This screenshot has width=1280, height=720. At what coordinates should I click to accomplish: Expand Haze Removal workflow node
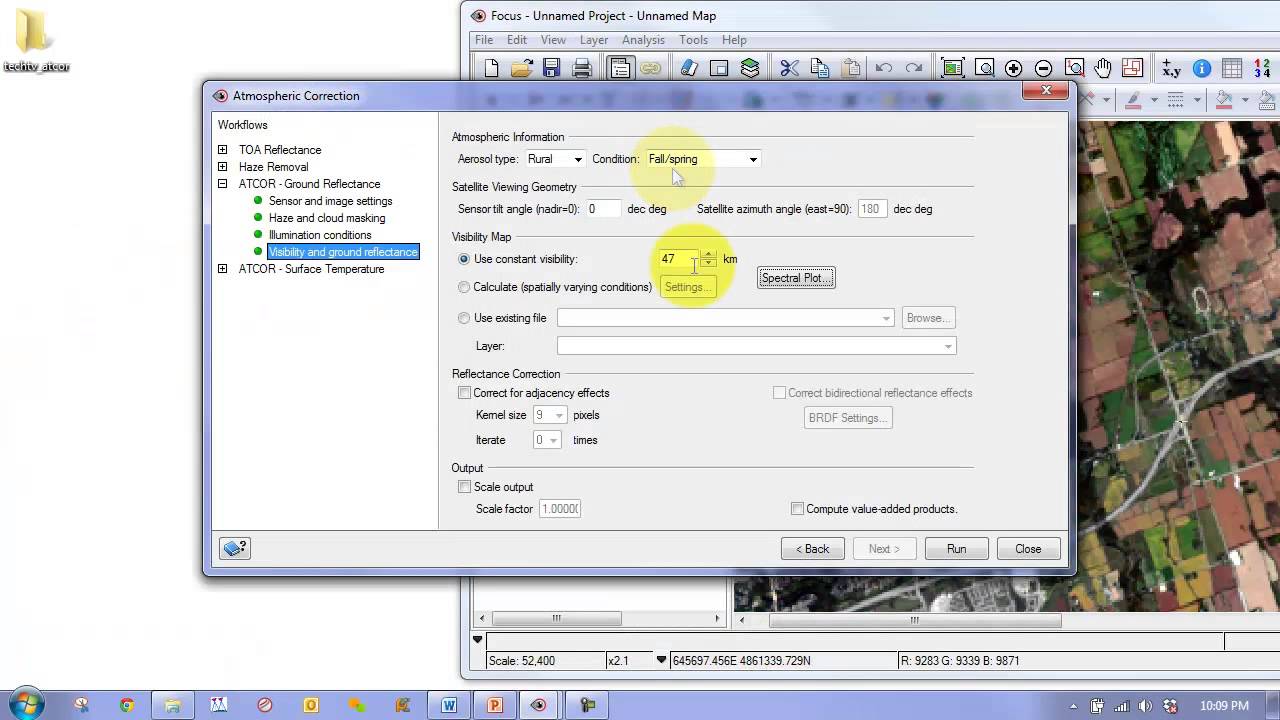tap(222, 167)
